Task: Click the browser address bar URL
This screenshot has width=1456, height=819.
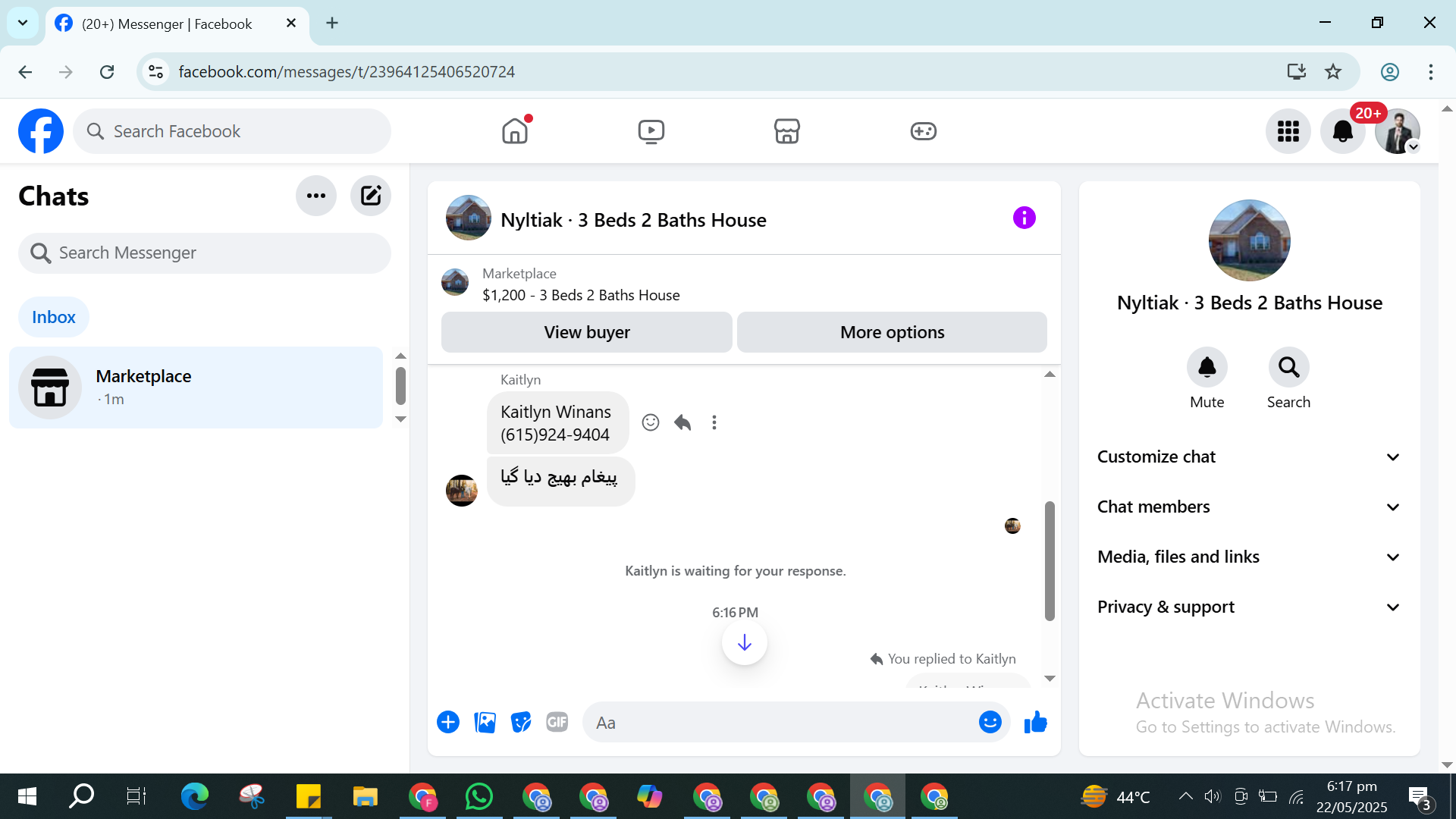Action: click(x=347, y=72)
